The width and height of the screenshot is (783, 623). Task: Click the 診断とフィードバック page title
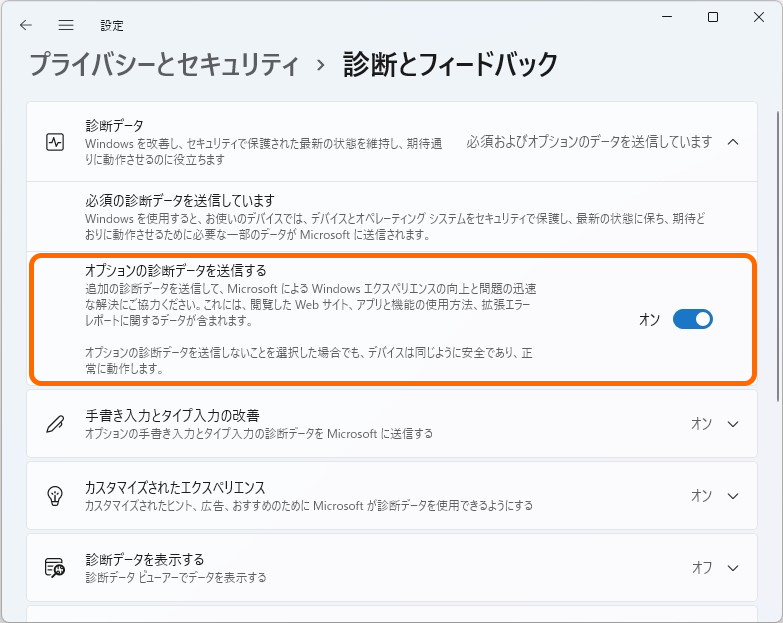[x=450, y=65]
